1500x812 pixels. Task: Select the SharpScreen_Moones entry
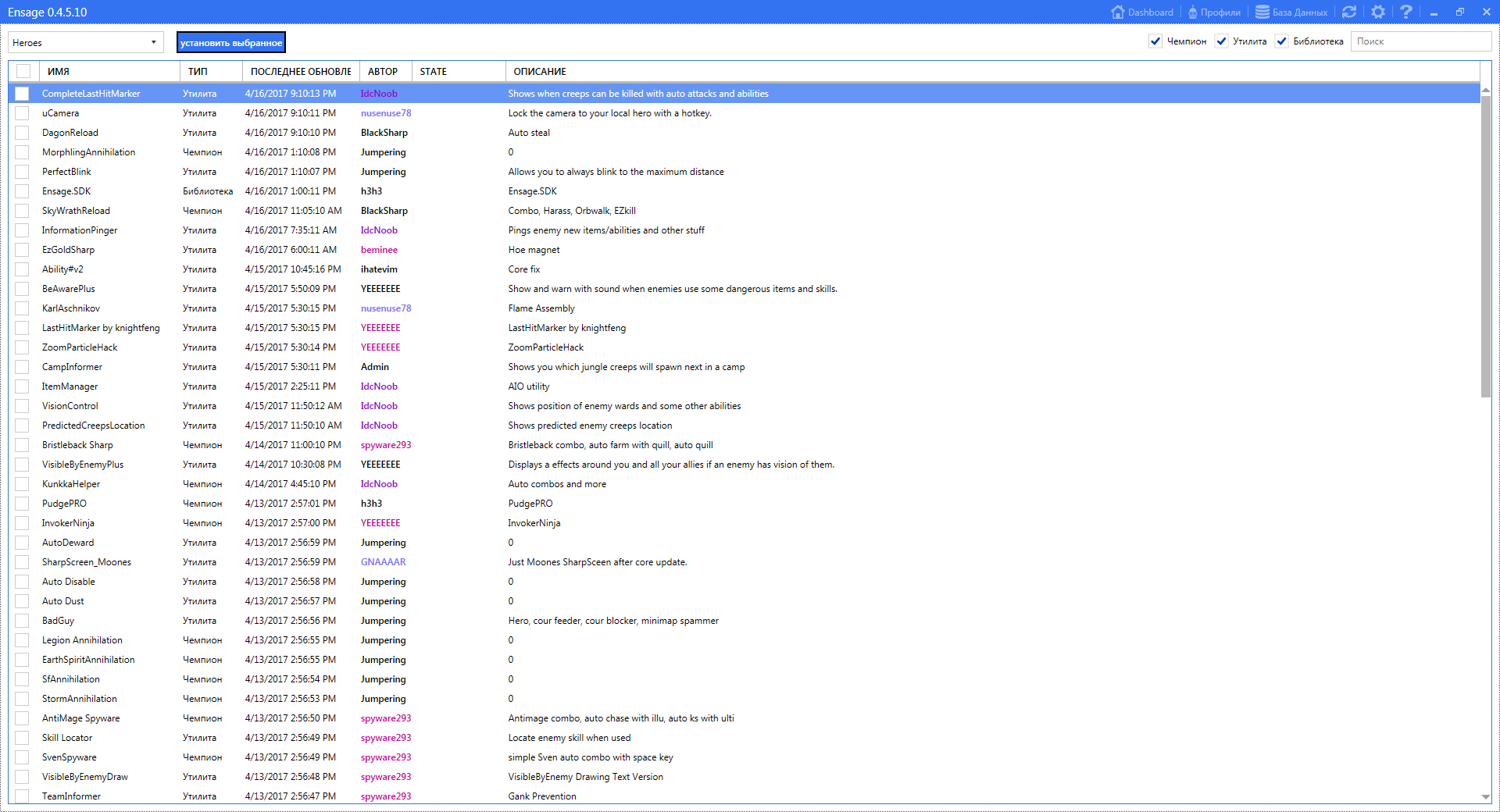pos(87,562)
